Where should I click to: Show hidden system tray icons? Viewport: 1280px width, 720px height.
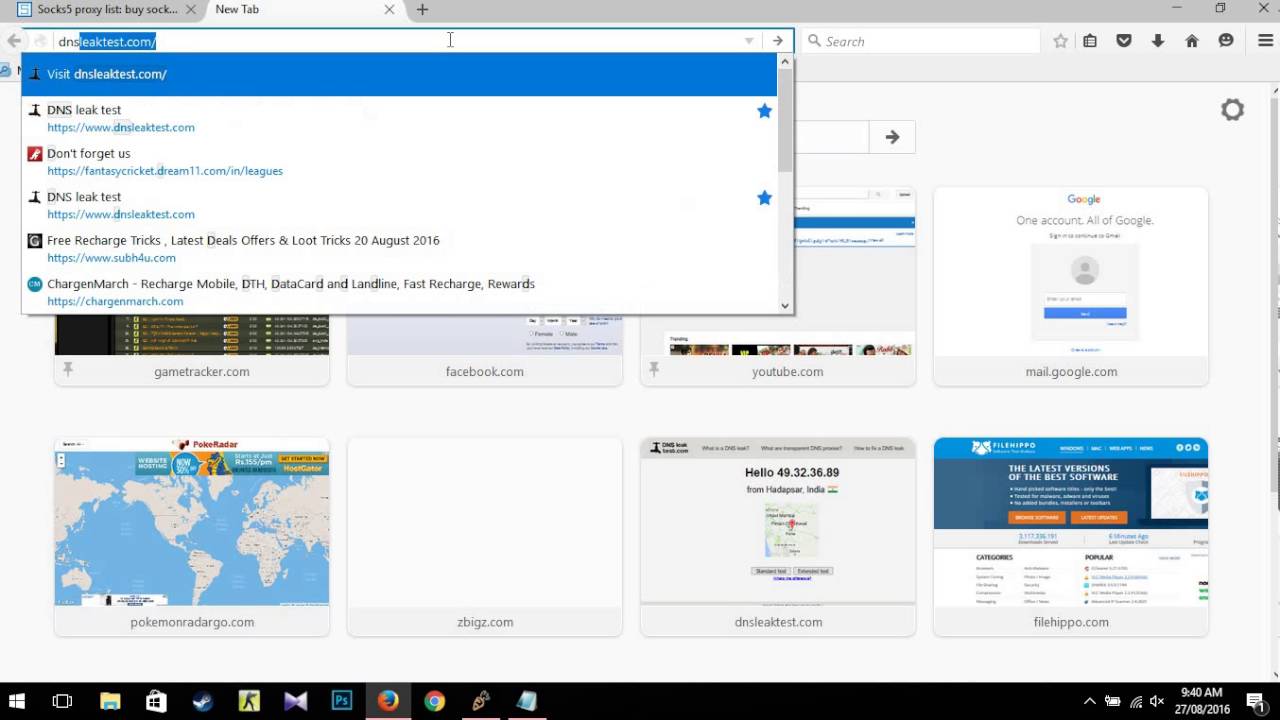pyautogui.click(x=1090, y=701)
